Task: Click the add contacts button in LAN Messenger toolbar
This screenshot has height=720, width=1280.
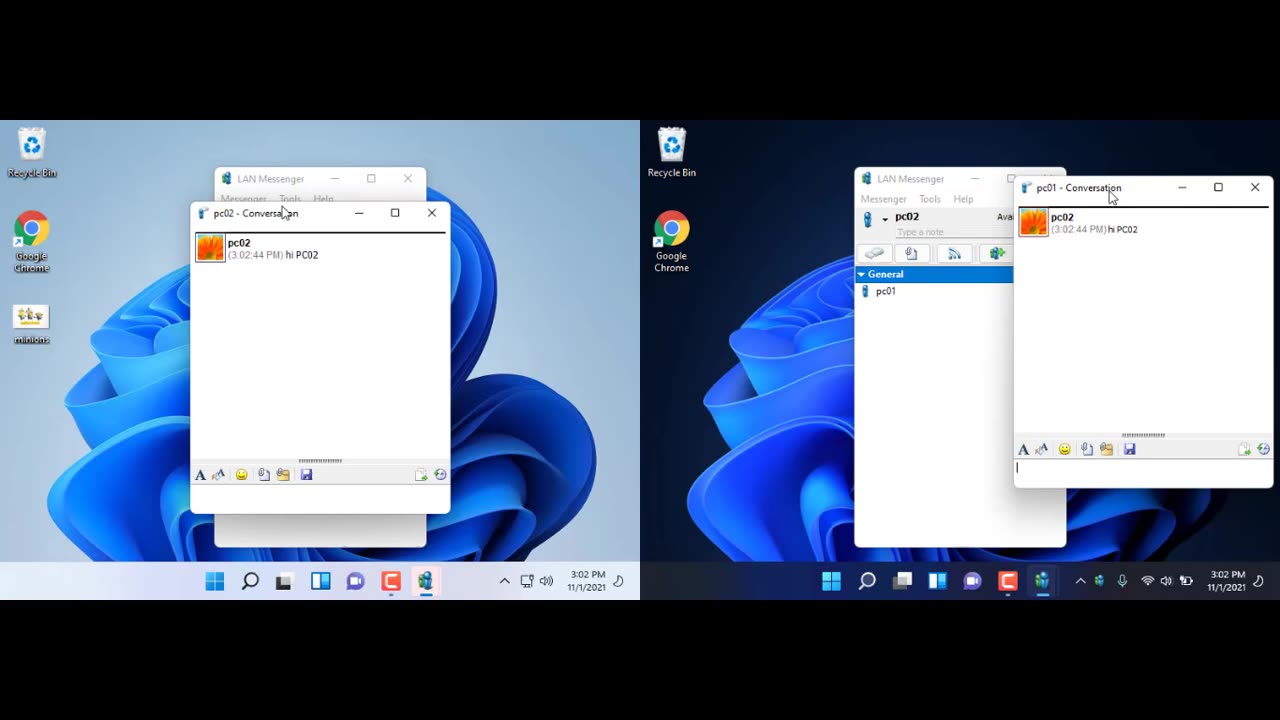Action: tap(996, 254)
